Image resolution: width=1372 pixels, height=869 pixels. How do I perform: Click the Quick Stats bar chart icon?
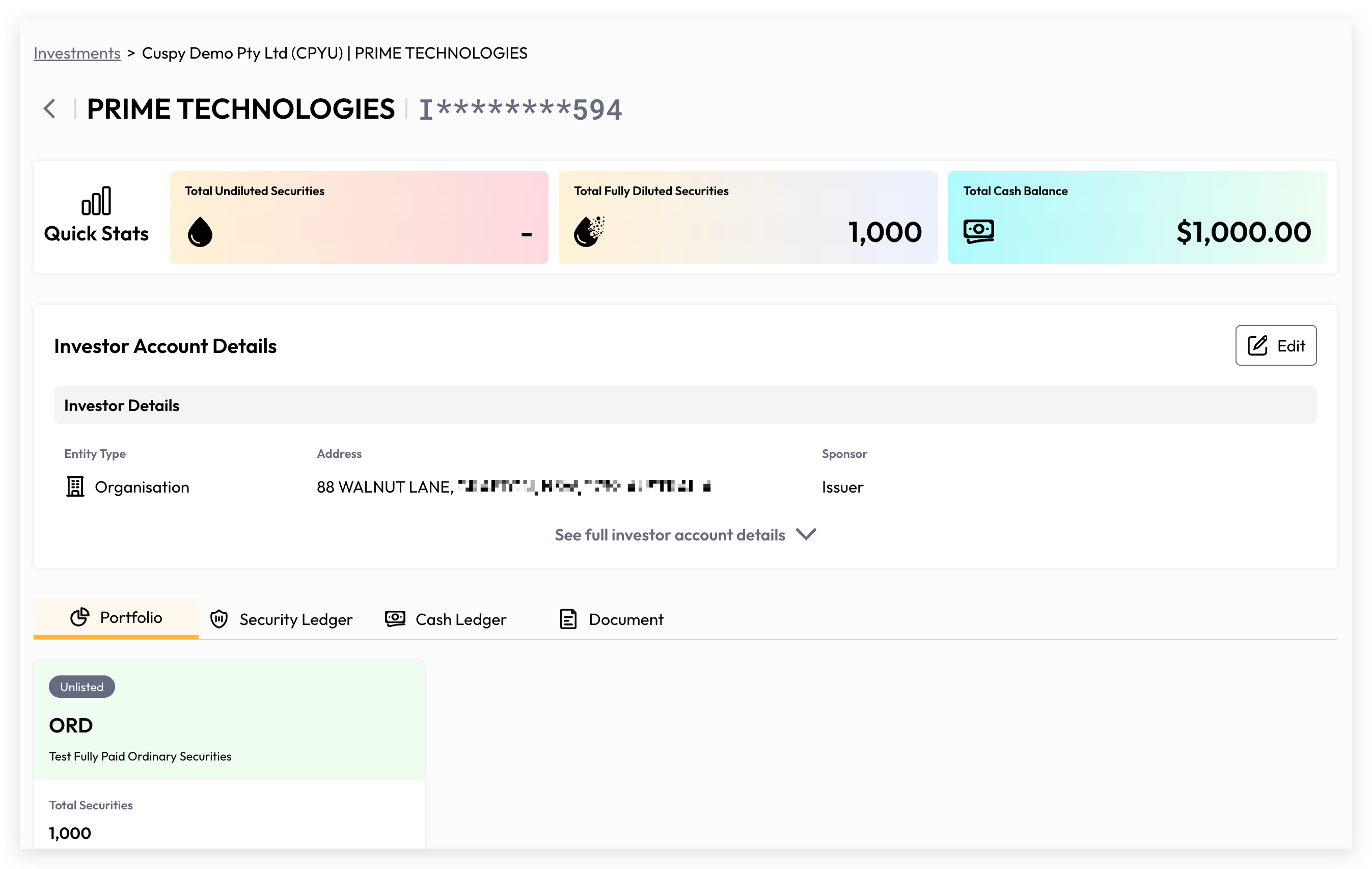pos(96,201)
